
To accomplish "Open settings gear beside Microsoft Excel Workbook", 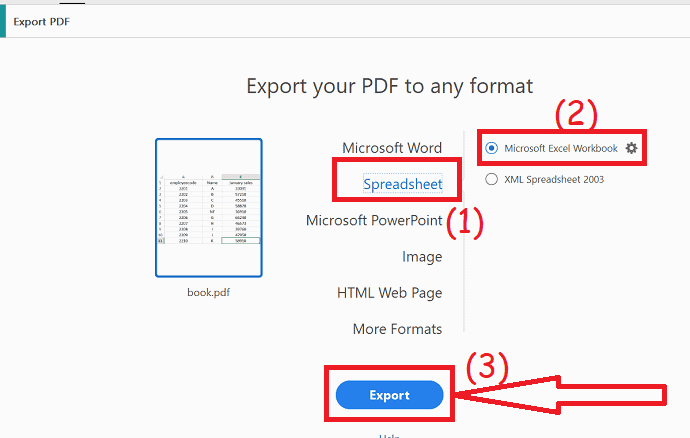I will (x=631, y=148).
